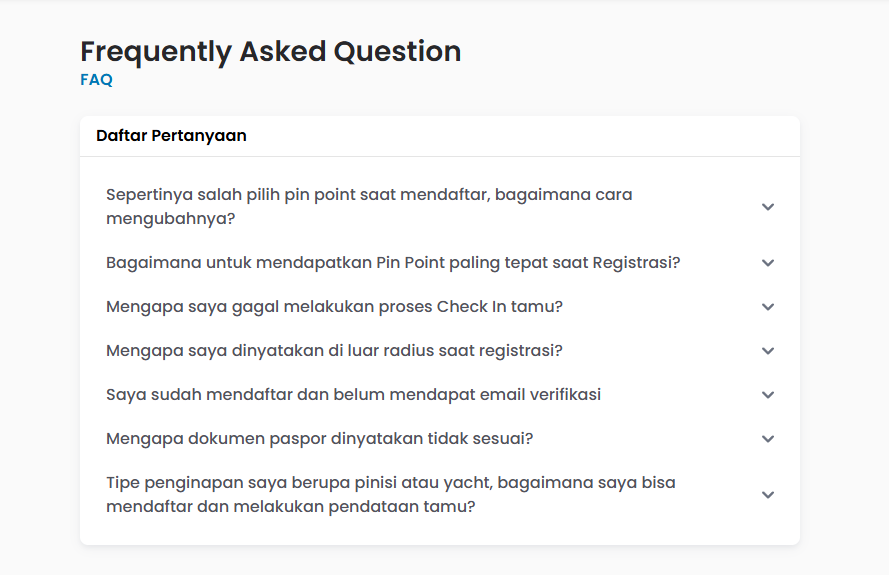889x575 pixels.
Task: Click the blue FAQ subtitle
Action: click(x=97, y=80)
